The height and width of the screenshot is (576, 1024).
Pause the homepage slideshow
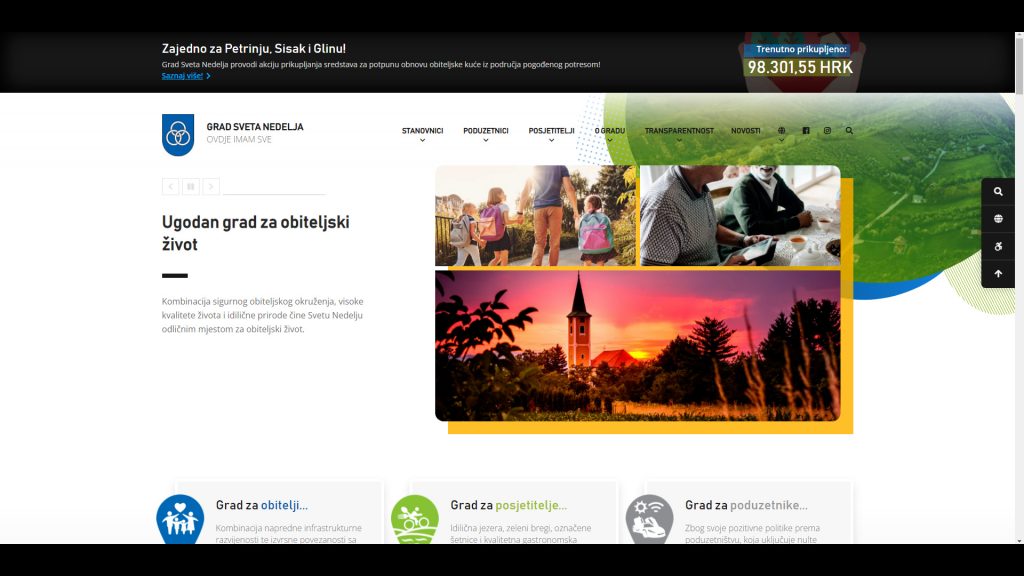coord(191,186)
